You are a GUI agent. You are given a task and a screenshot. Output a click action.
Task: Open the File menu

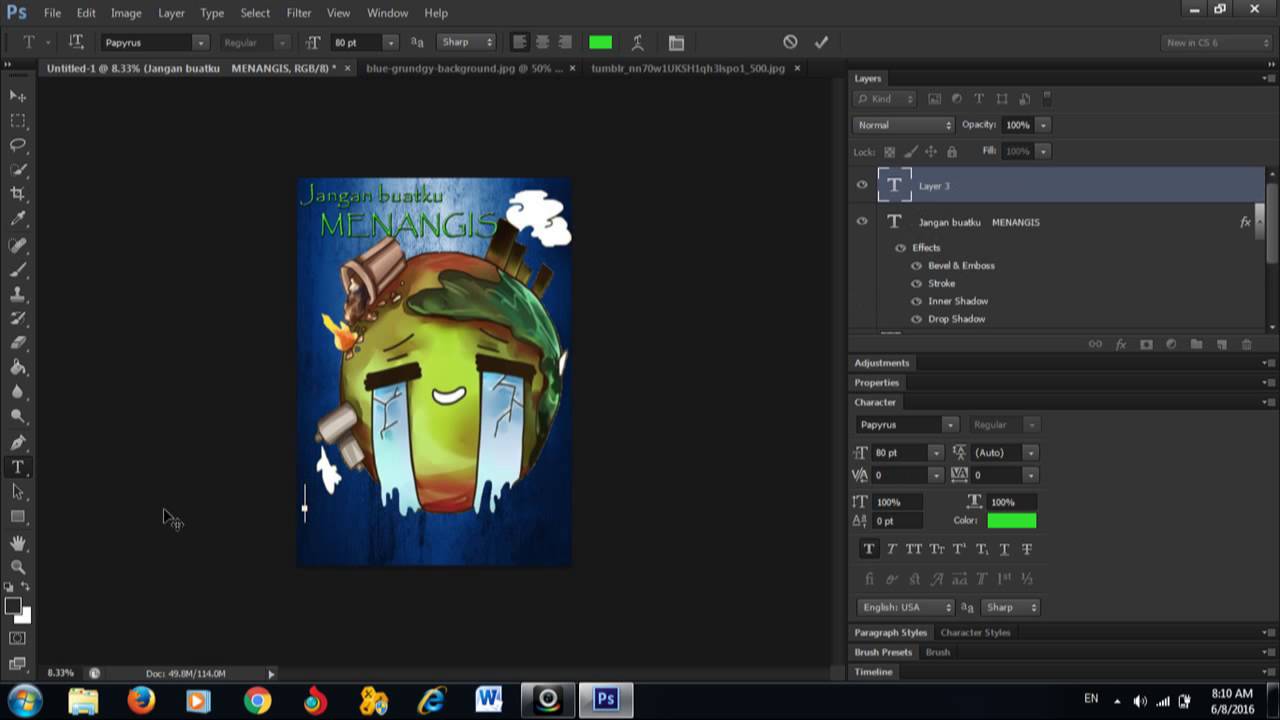52,13
